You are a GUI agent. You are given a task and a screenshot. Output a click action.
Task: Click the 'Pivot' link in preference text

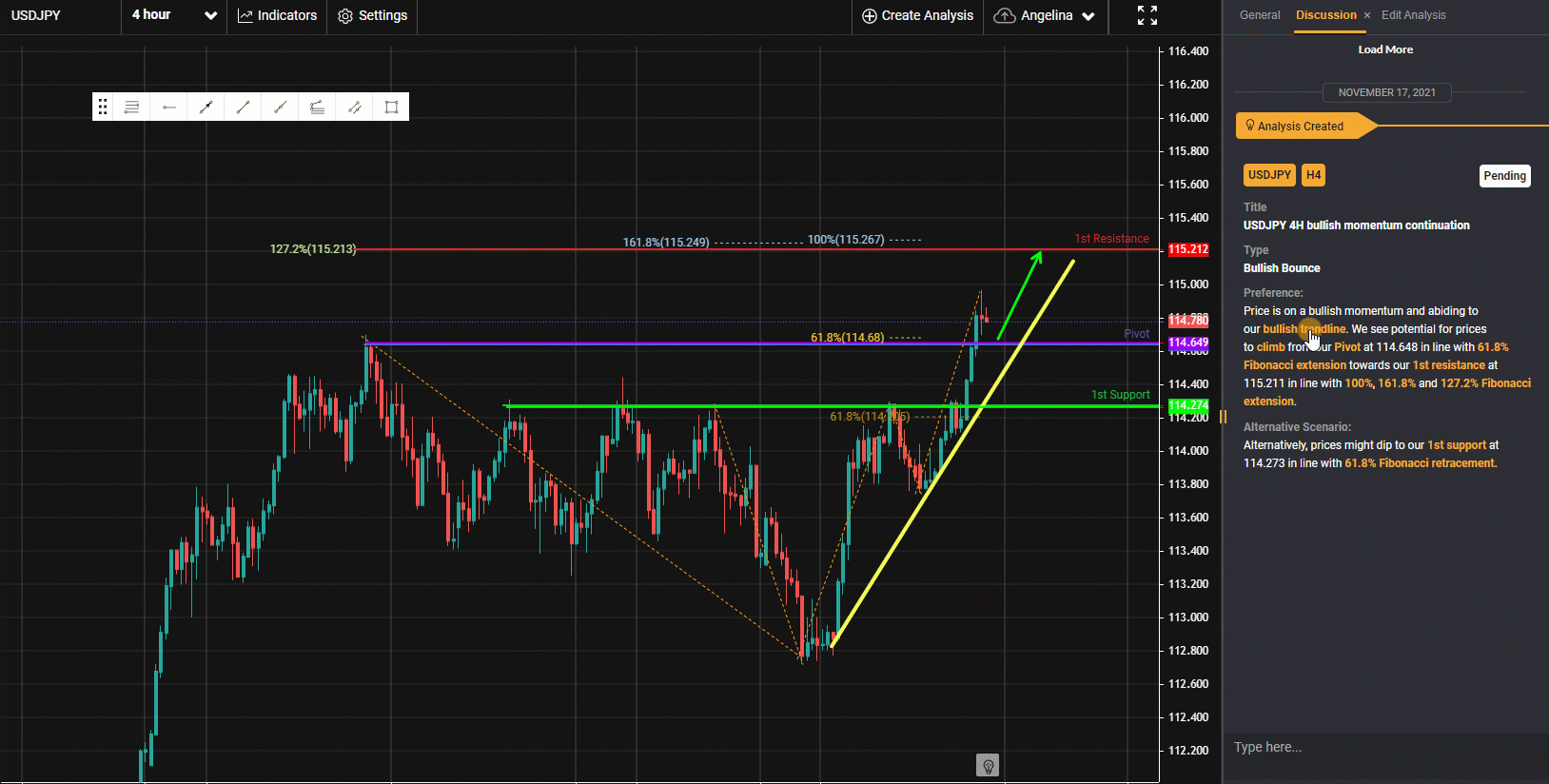click(x=1347, y=347)
